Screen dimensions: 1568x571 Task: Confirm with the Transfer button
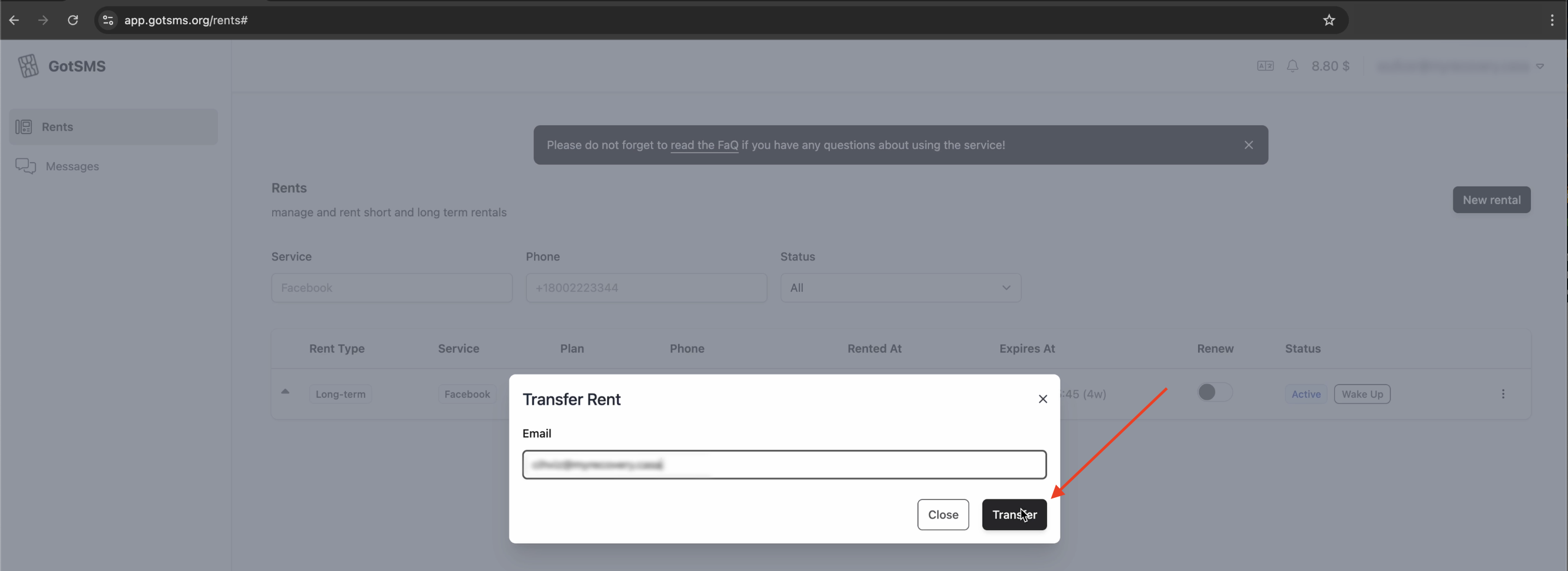pyautogui.click(x=1014, y=514)
